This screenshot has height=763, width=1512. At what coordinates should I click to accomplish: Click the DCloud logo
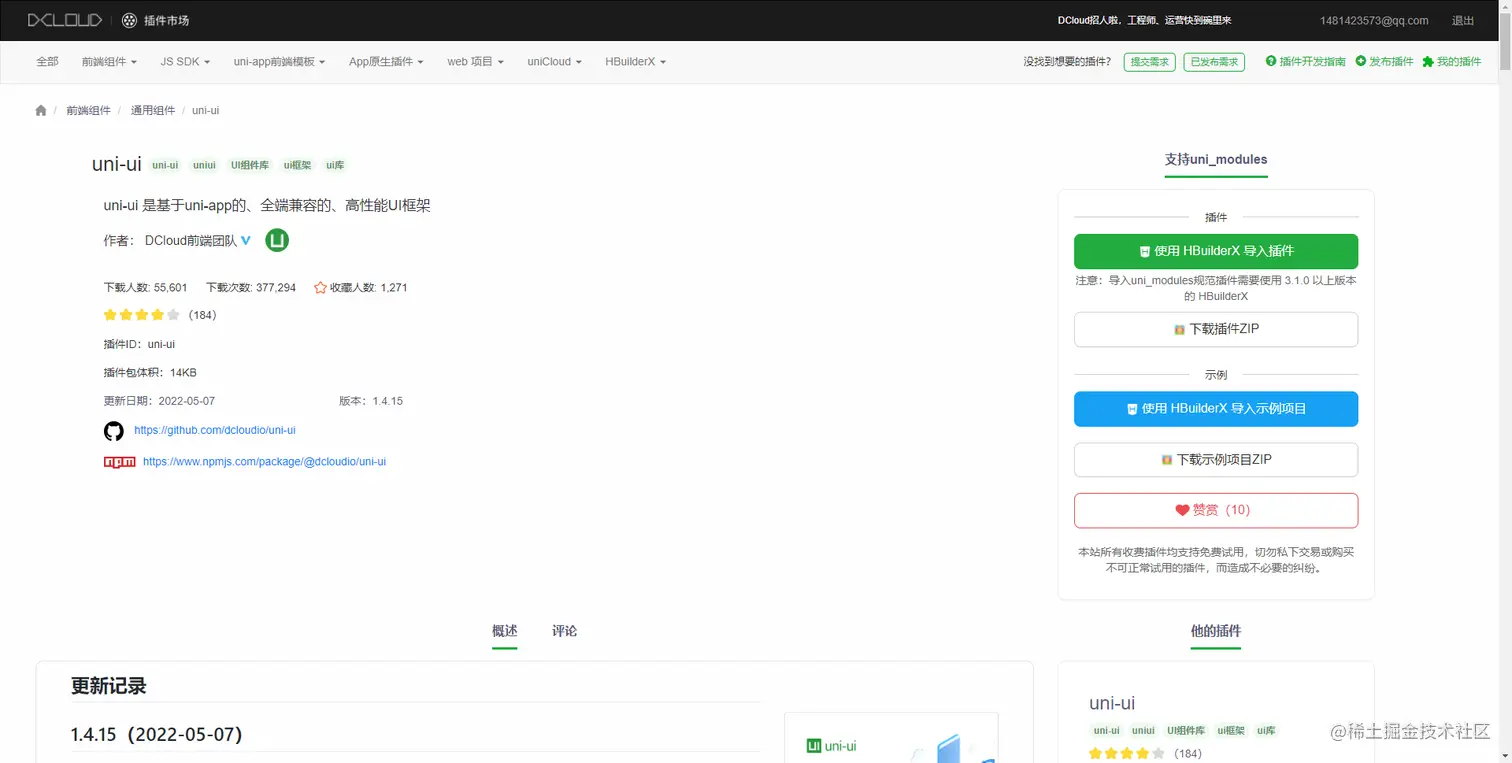pyautogui.click(x=64, y=20)
